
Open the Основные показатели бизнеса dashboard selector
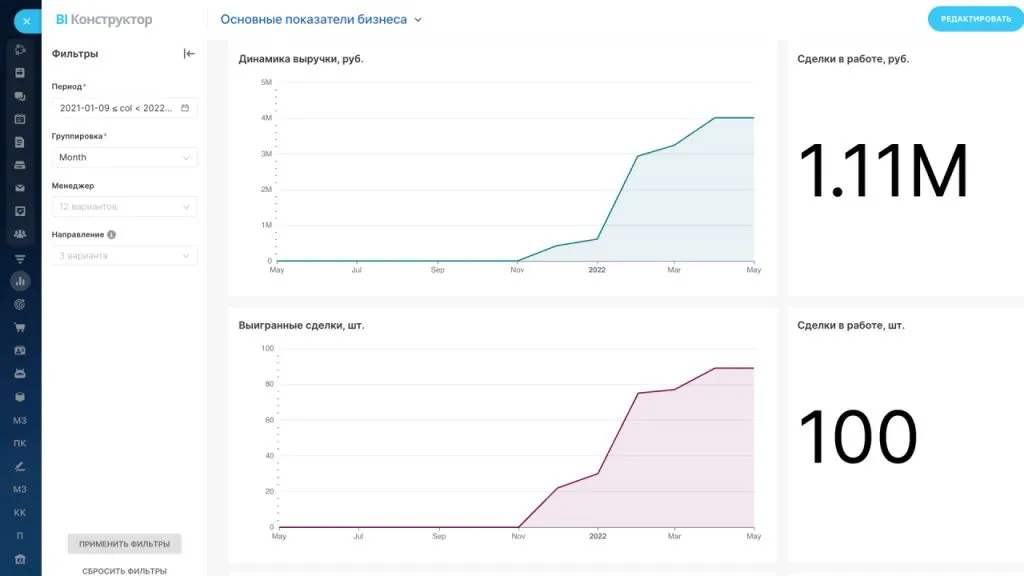[321, 19]
